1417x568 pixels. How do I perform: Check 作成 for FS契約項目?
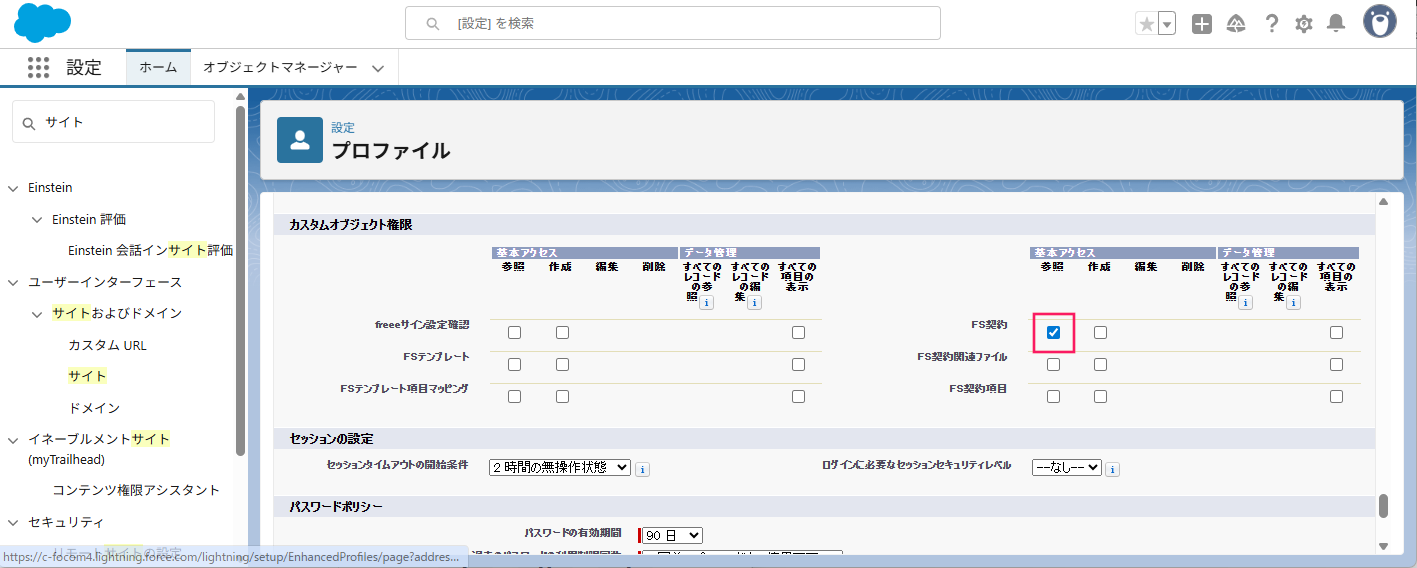(x=1100, y=397)
